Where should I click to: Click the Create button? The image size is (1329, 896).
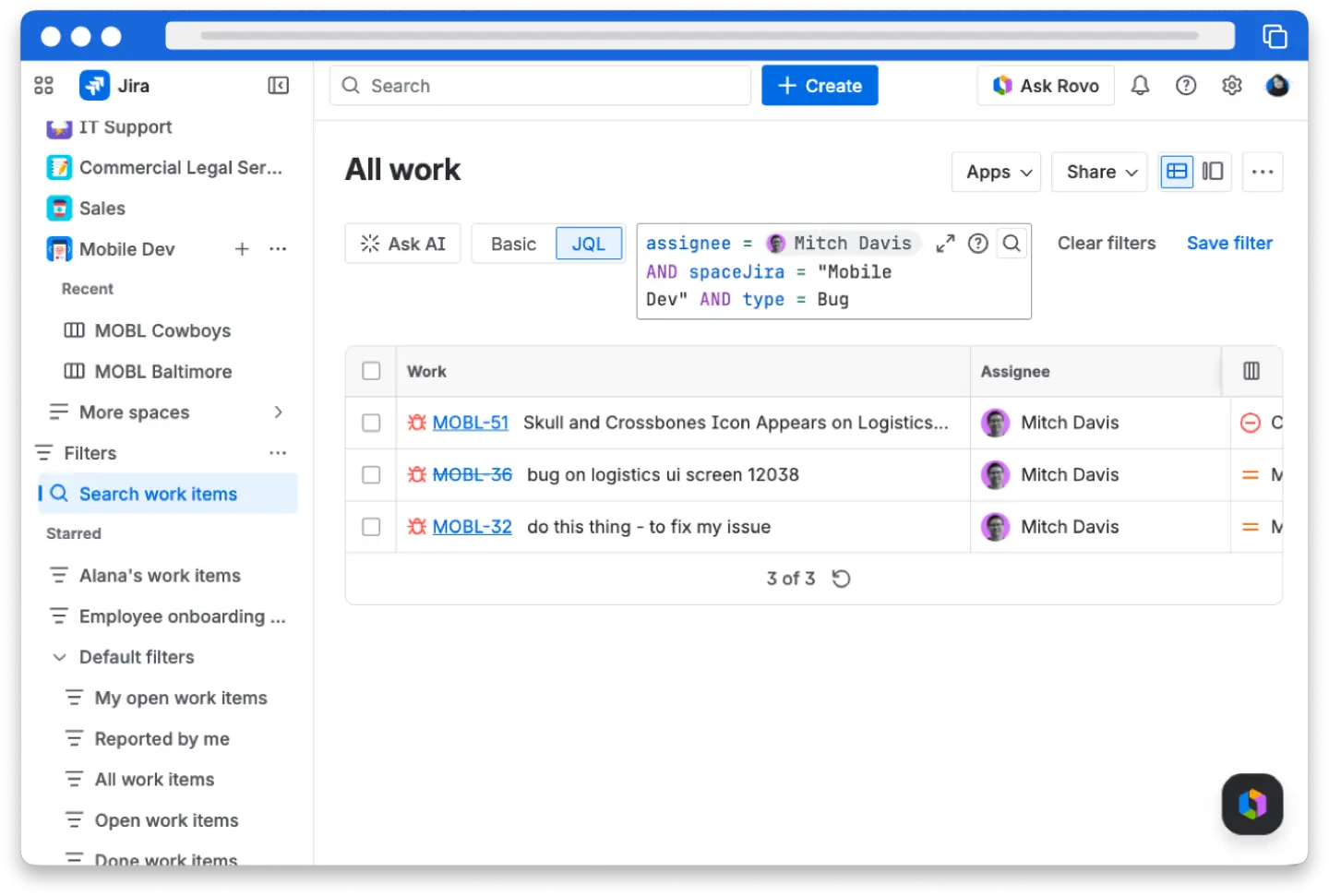click(x=820, y=86)
